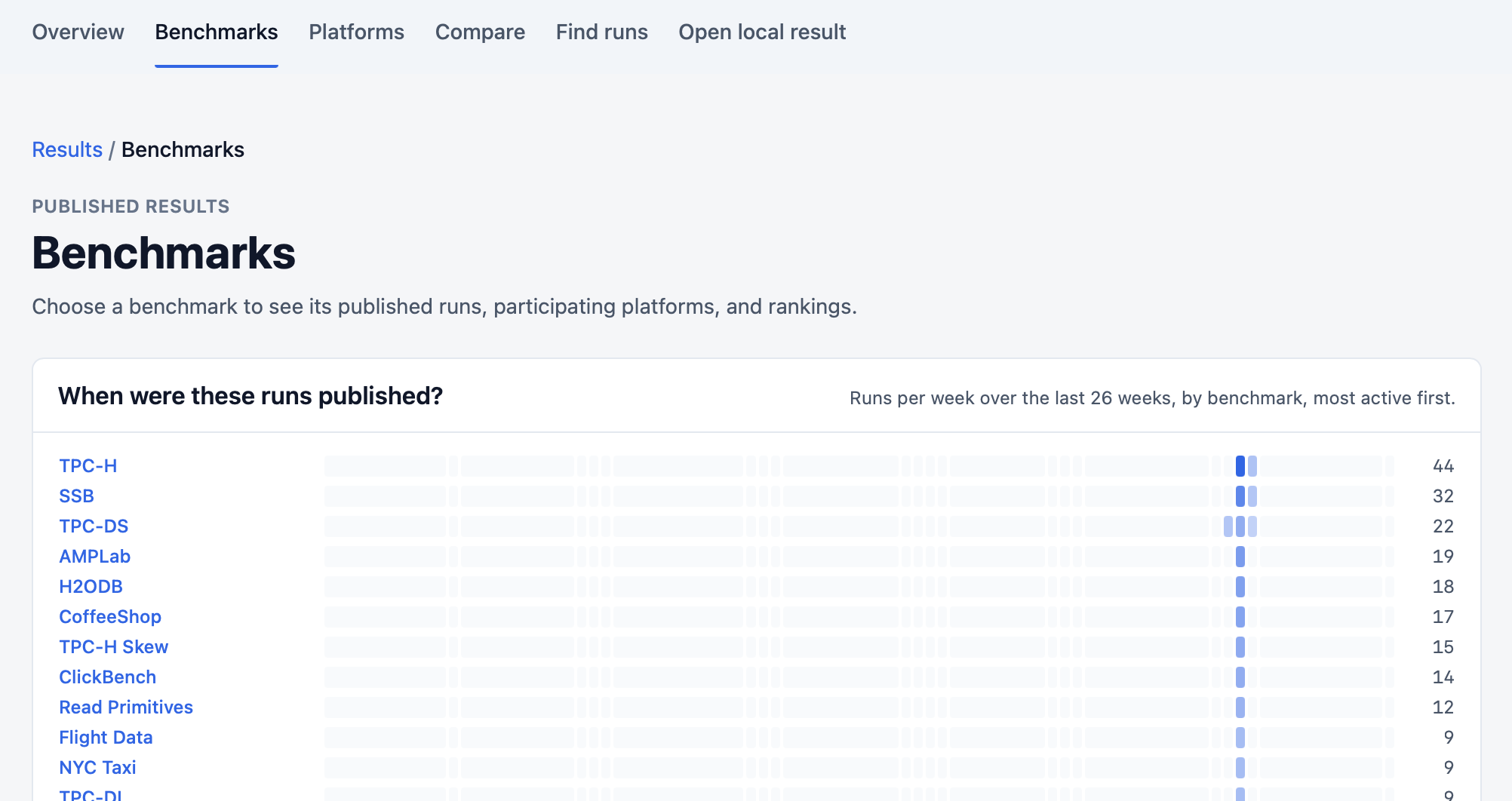Click the TPC-DS run count 22
This screenshot has width=1512, height=801.
pyautogui.click(x=1443, y=526)
